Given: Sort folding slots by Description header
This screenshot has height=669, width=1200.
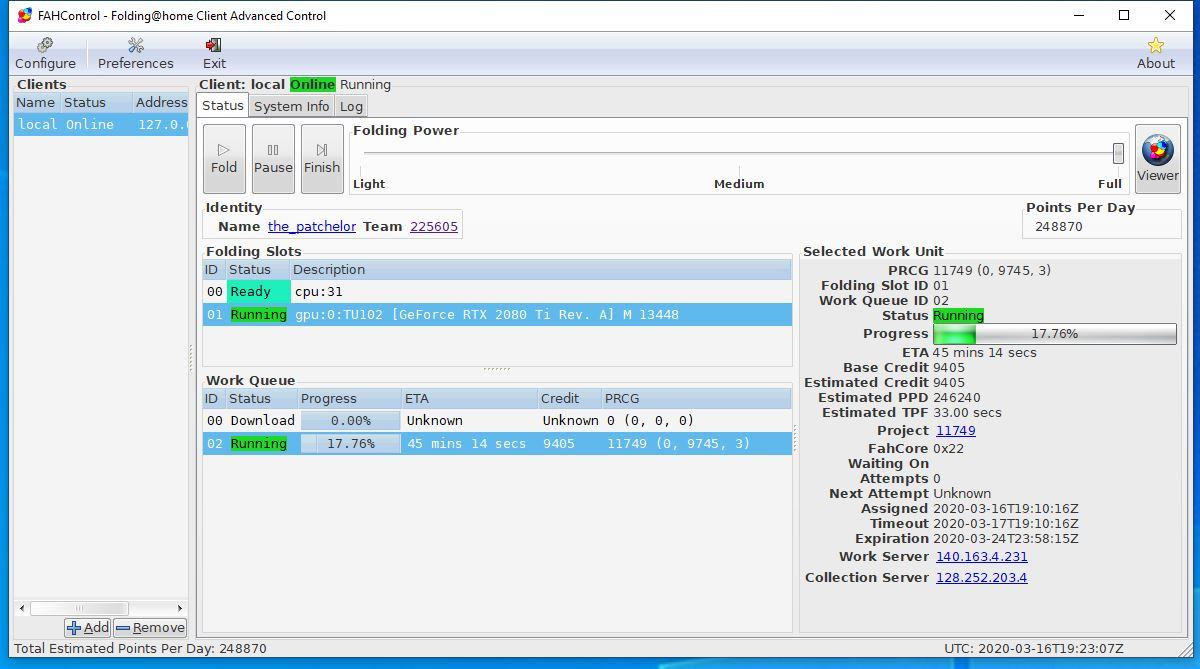Looking at the screenshot, I should pyautogui.click(x=541, y=270).
